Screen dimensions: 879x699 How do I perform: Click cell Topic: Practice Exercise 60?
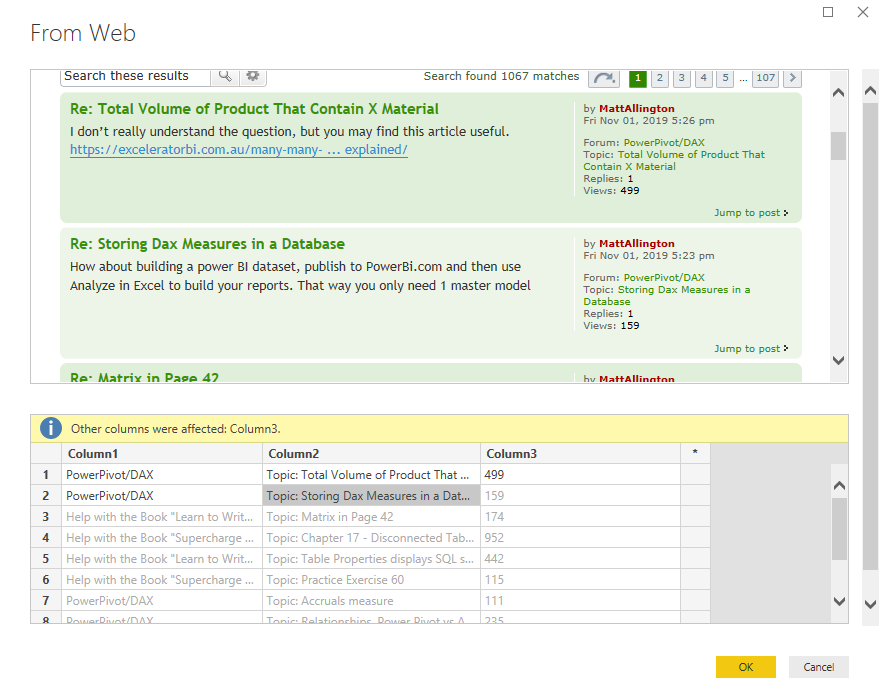371,580
